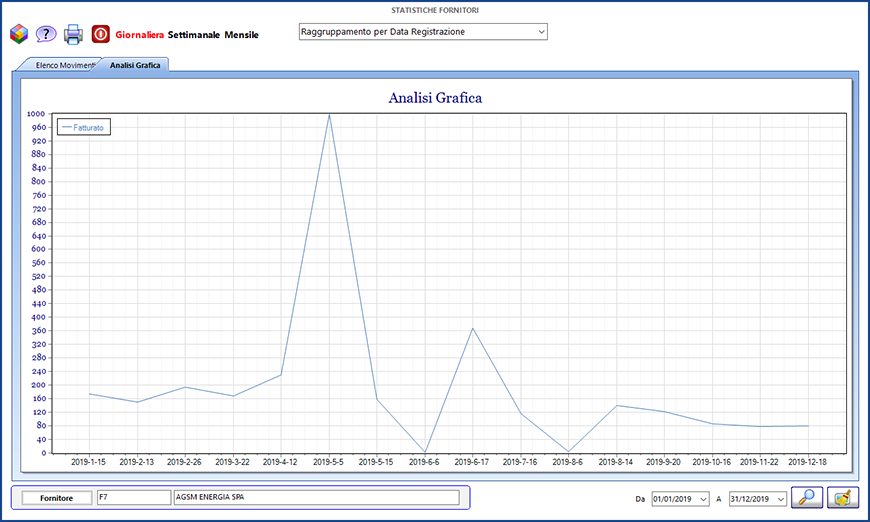Select Giornaliera view mode

[x=138, y=35]
